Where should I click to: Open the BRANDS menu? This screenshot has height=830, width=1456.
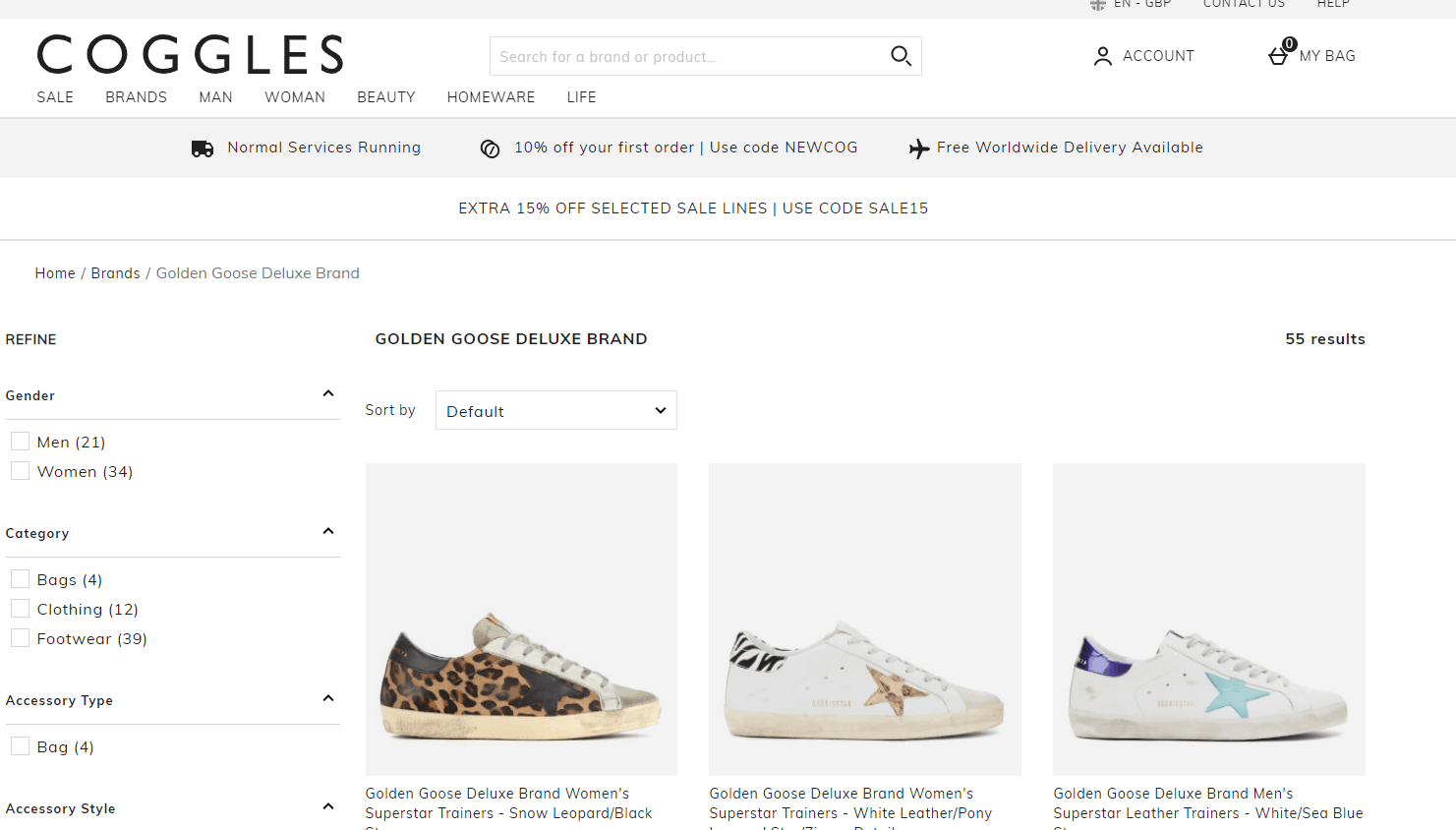coord(137,97)
